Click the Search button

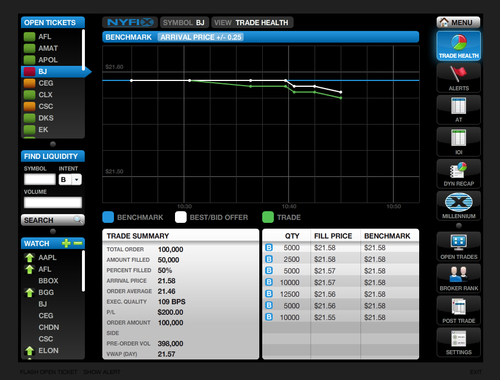(x=53, y=220)
